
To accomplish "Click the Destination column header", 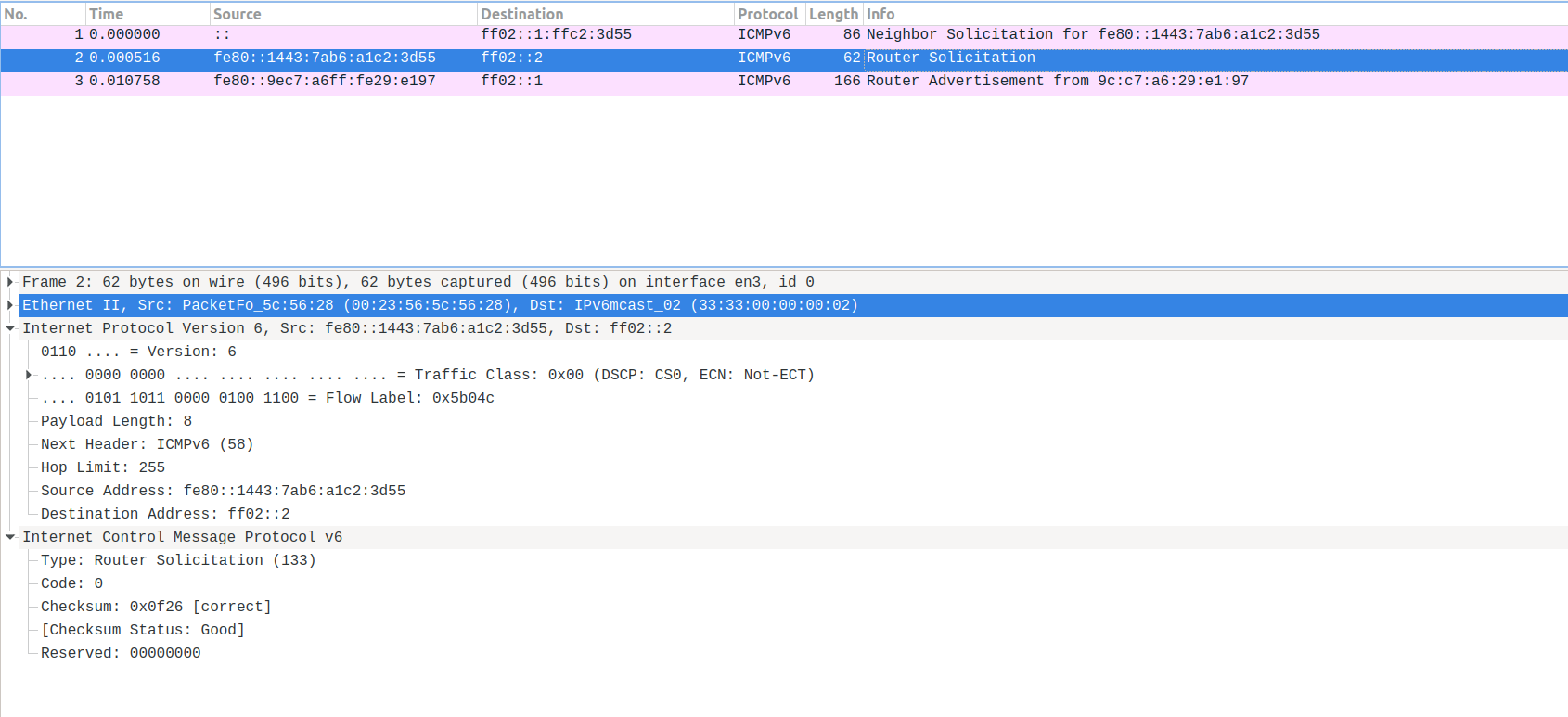I will tap(603, 14).
